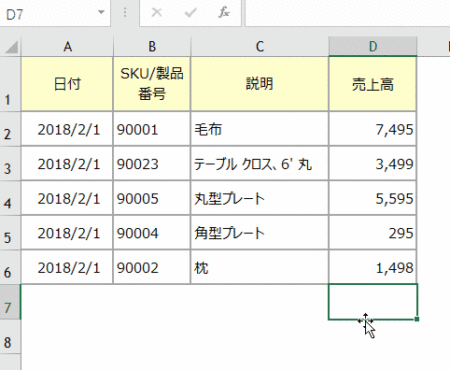Viewport: 450px width, 370px height.
Task: Select cell with SKU 90023
Action: [152, 163]
